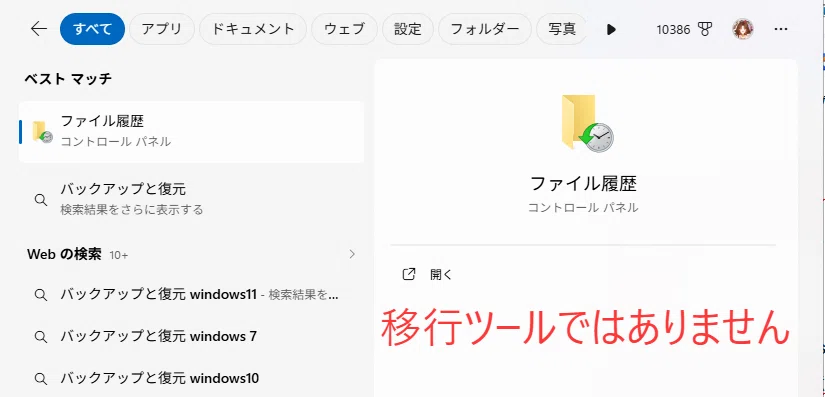The height and width of the screenshot is (397, 825).
Task: Click magnifier icon of windows 7 suggestion
Action: coord(41,337)
